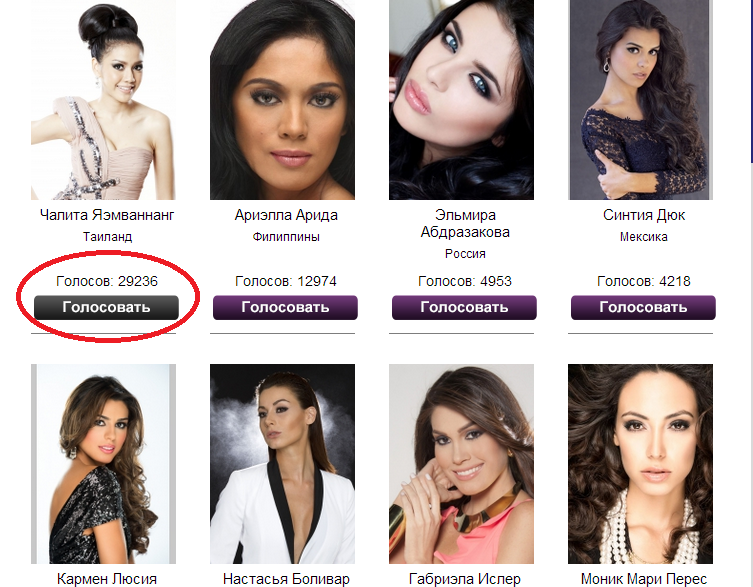The width and height of the screenshot is (753, 587).
Task: Click the name Настасья Боливар
Action: pos(286,579)
